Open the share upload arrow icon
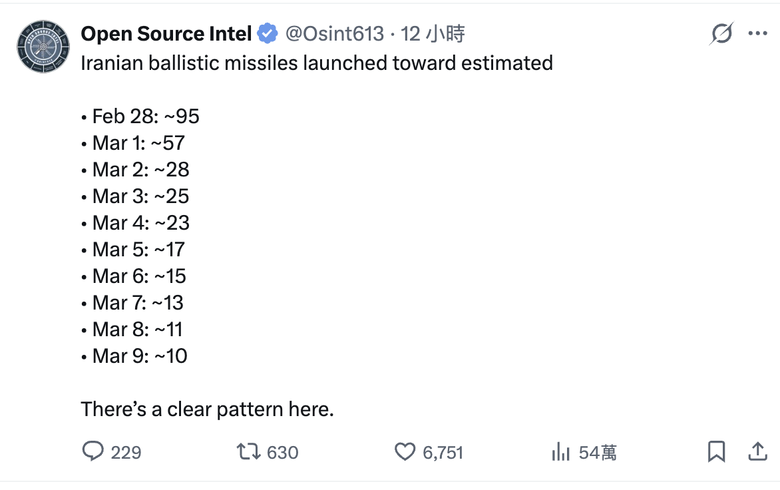 [x=757, y=451]
